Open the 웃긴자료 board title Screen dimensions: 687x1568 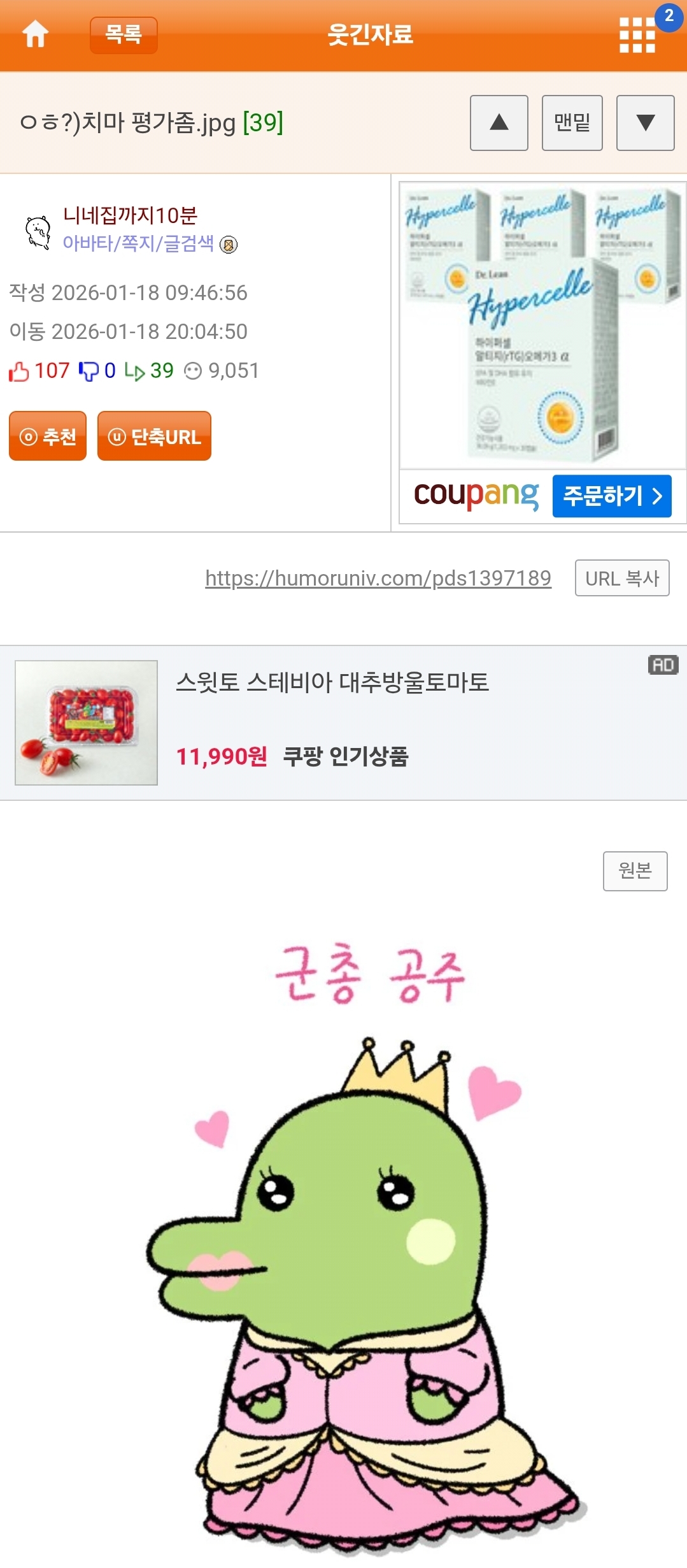click(x=370, y=34)
